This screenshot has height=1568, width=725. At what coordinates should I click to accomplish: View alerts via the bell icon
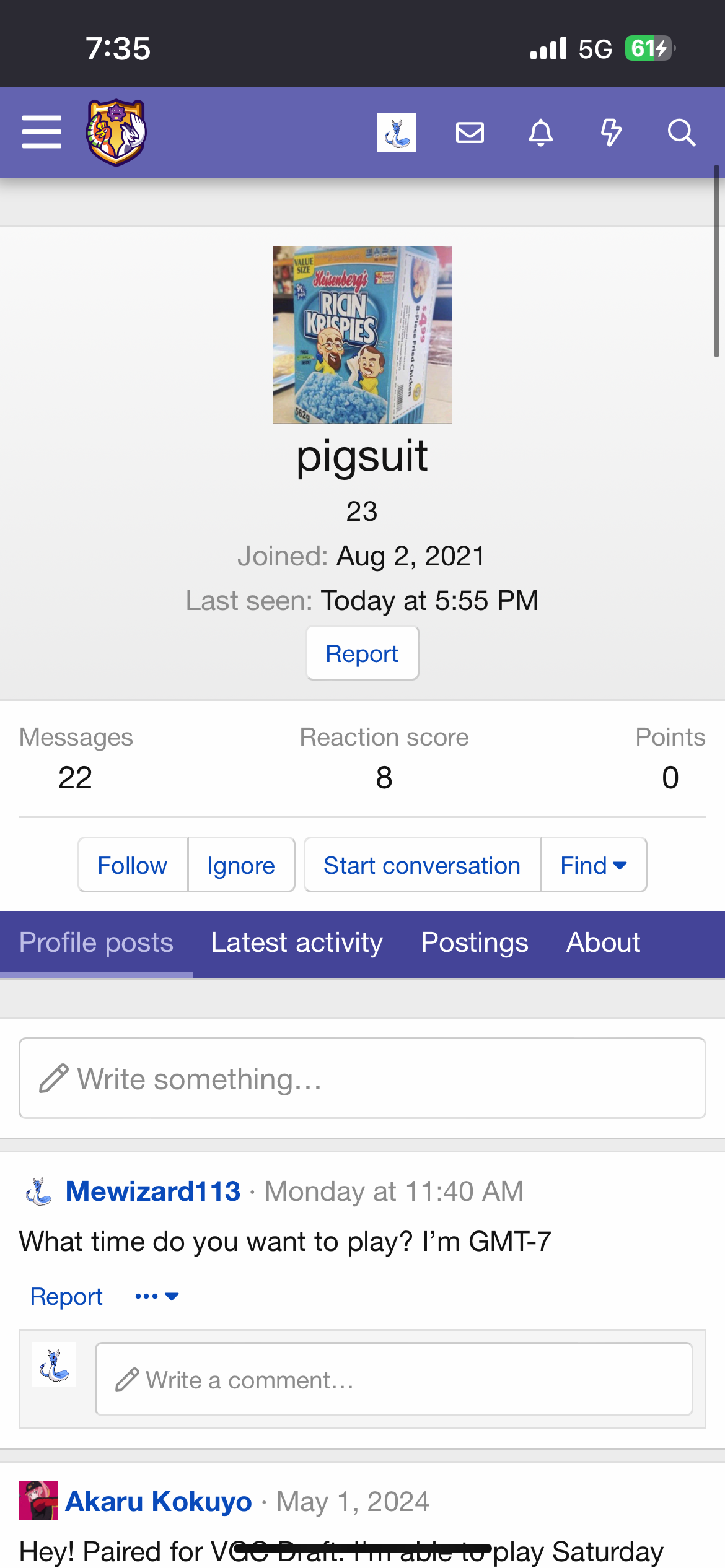click(x=540, y=133)
